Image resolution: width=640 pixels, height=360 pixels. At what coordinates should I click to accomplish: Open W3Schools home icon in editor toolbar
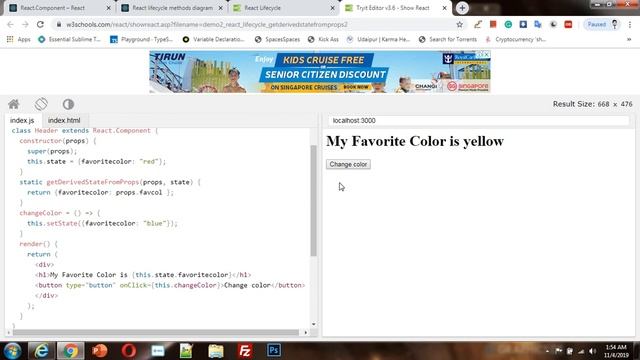tap(14, 104)
